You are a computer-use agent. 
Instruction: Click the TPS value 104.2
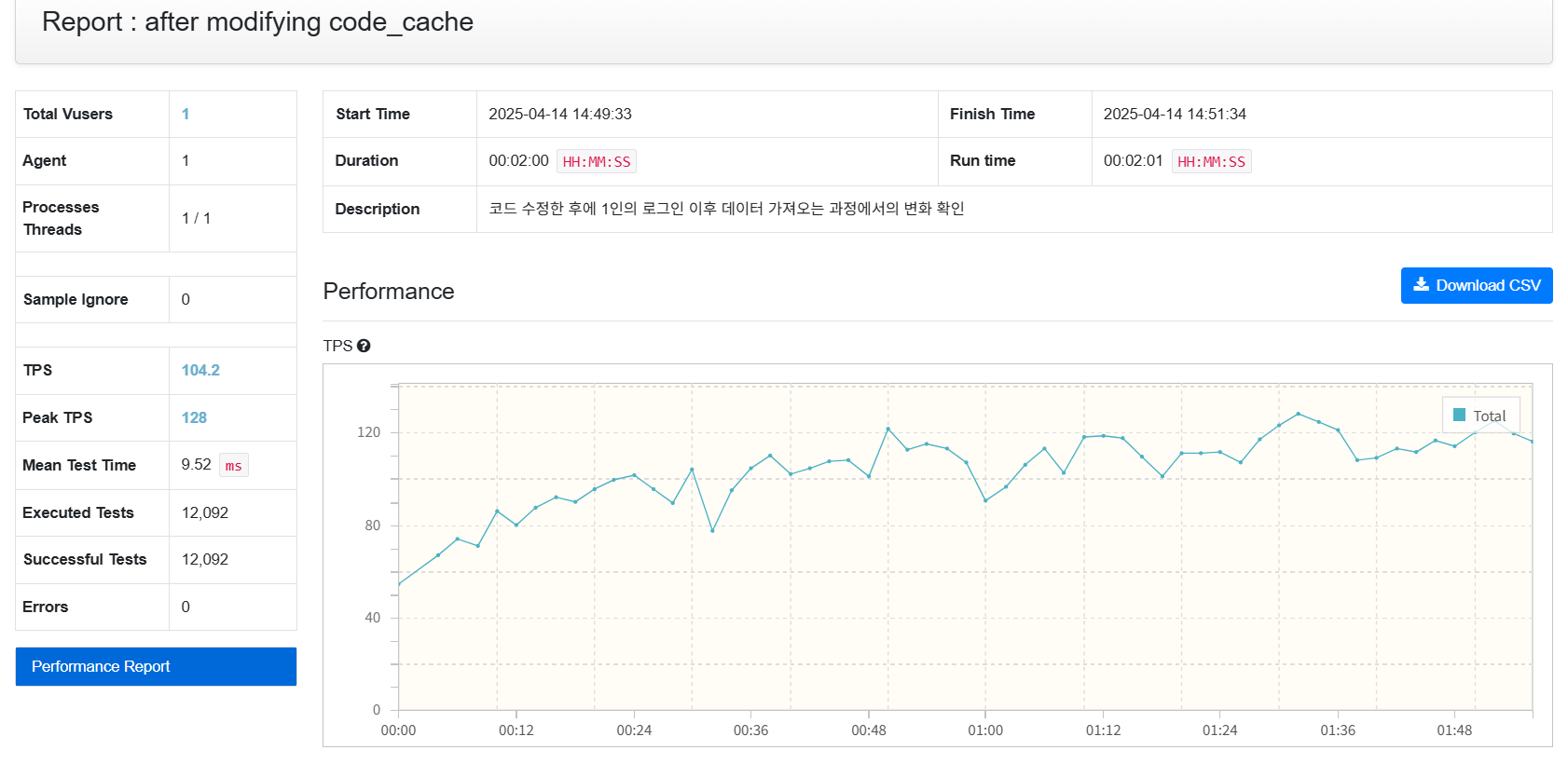pos(200,370)
